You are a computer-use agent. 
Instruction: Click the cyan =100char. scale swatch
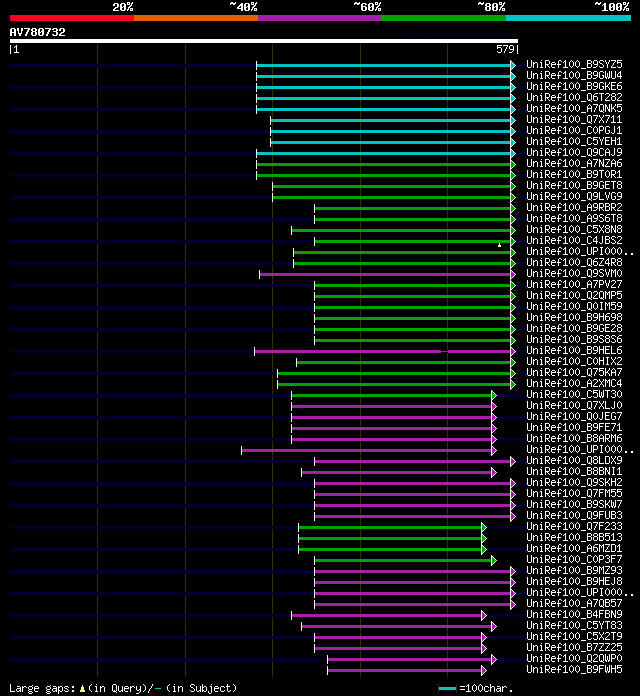click(447, 688)
